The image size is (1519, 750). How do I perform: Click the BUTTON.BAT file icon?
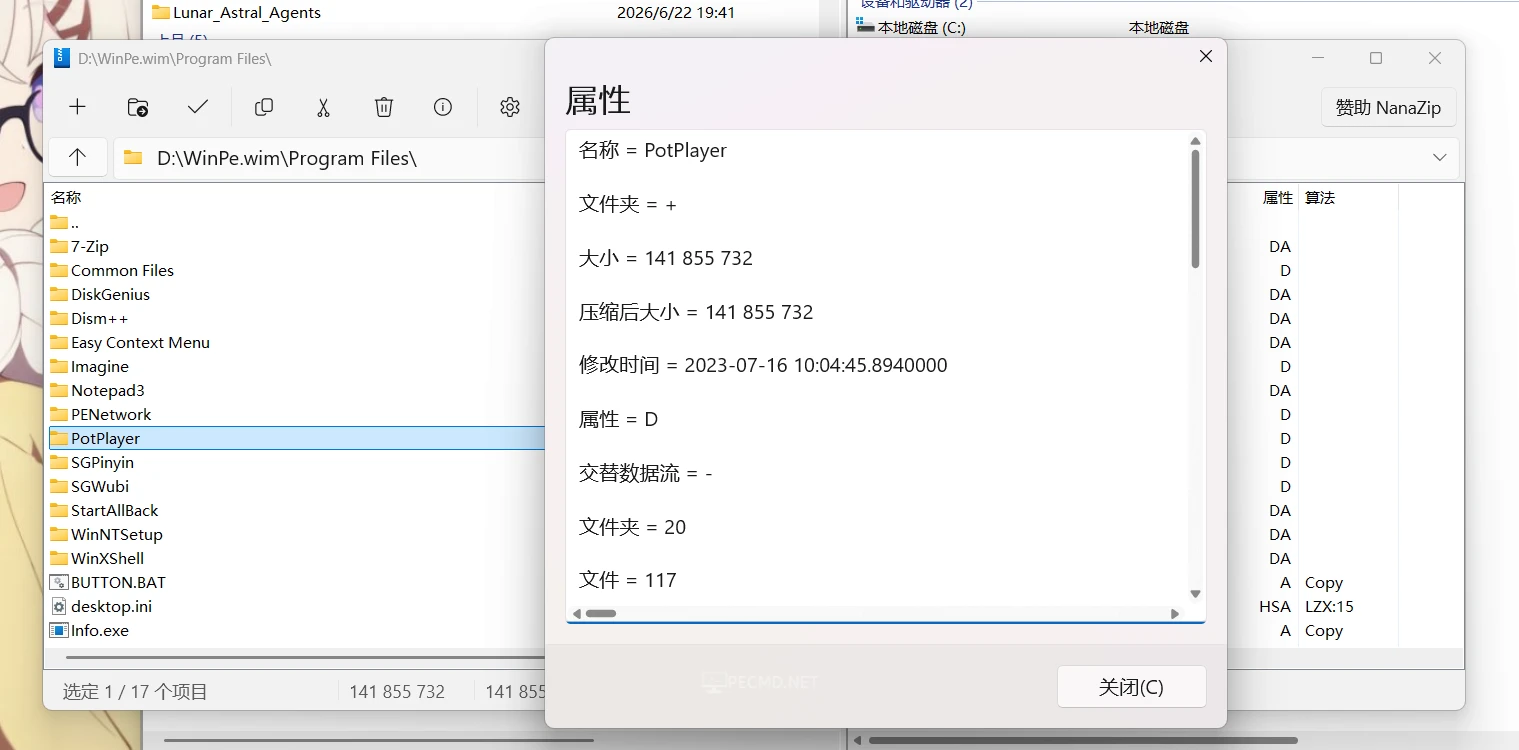click(x=59, y=582)
